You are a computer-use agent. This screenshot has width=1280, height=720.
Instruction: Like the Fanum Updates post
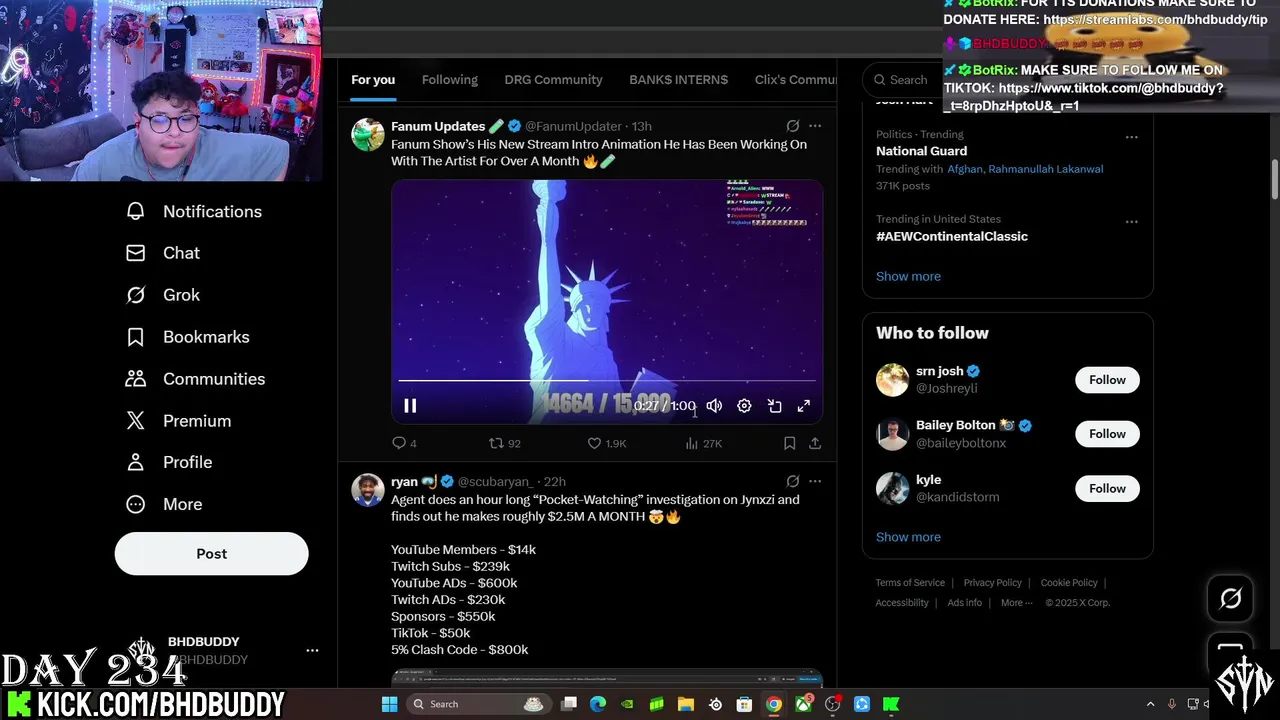point(606,443)
